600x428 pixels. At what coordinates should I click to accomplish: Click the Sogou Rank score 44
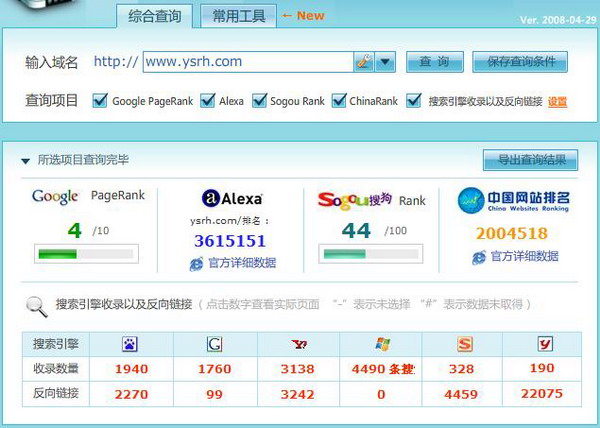[356, 231]
